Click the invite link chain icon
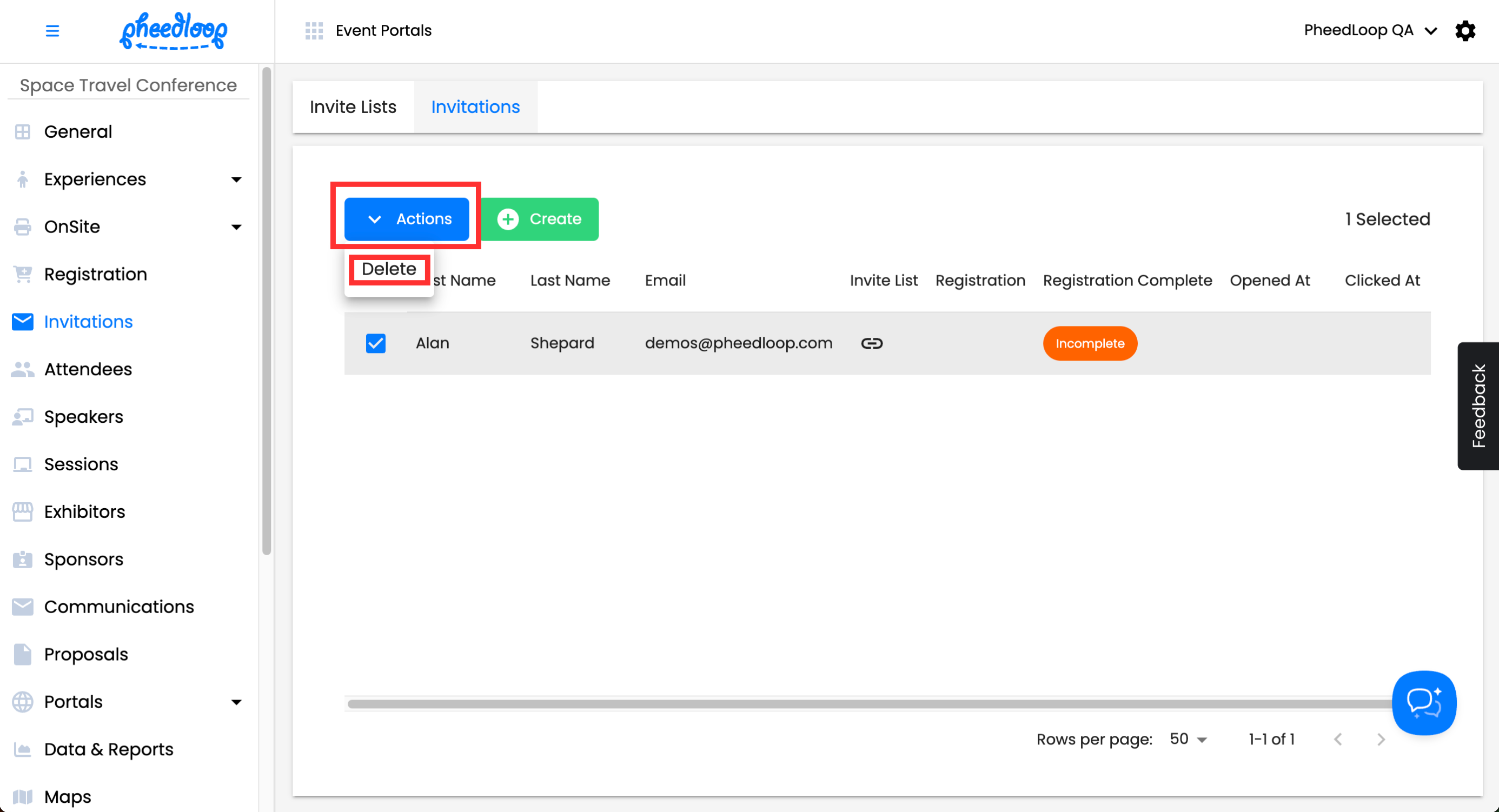 (871, 343)
